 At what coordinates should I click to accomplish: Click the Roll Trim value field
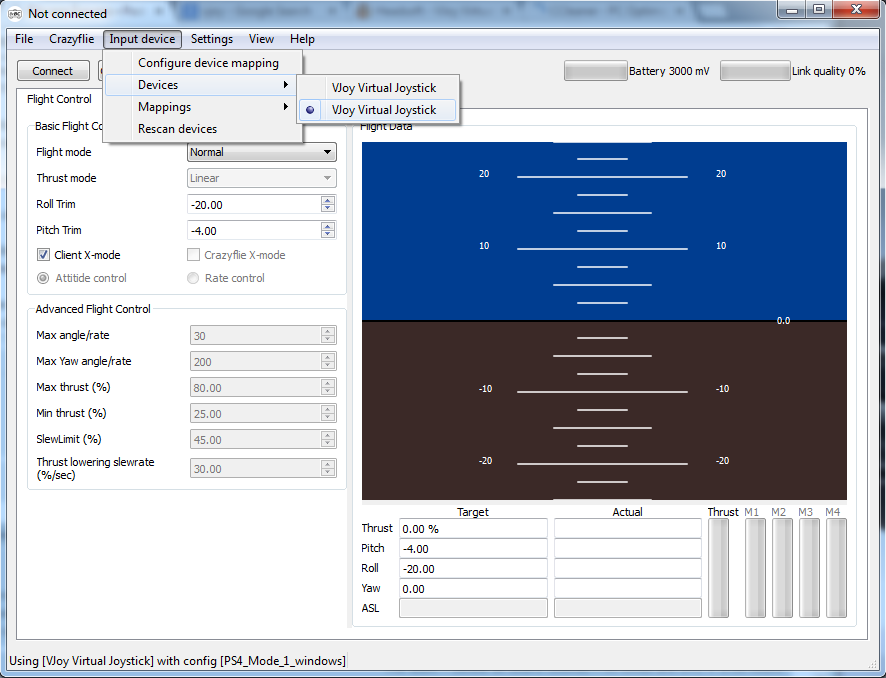[x=253, y=204]
